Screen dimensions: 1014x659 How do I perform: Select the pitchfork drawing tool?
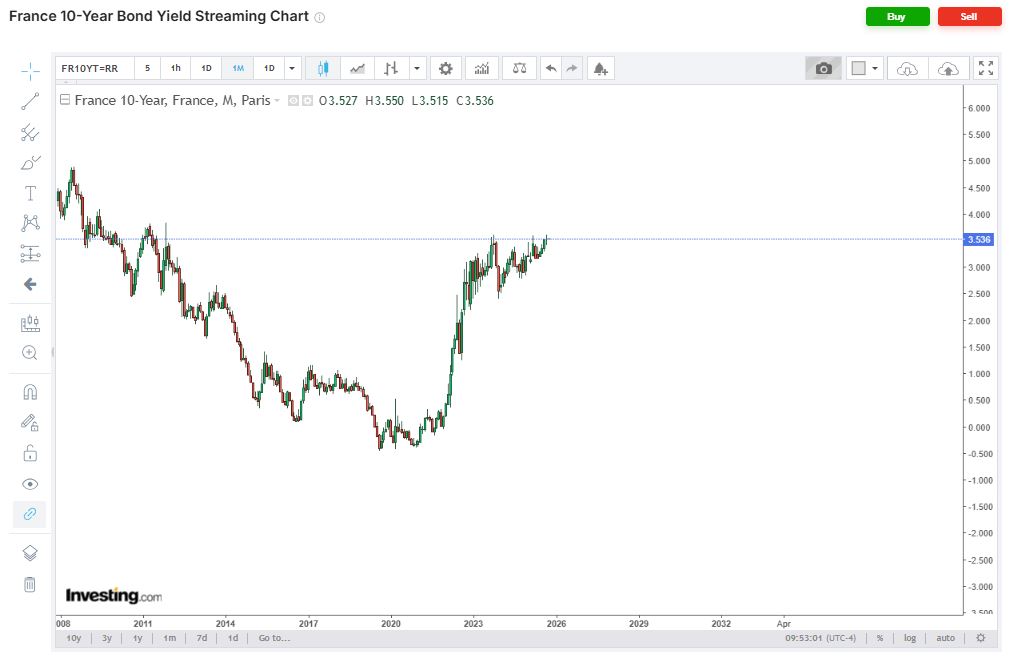coord(30,132)
